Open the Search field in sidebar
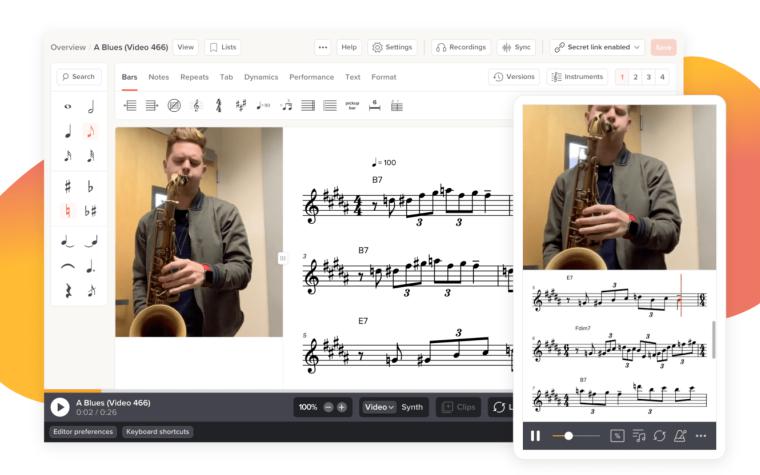760x475 pixels. point(79,77)
